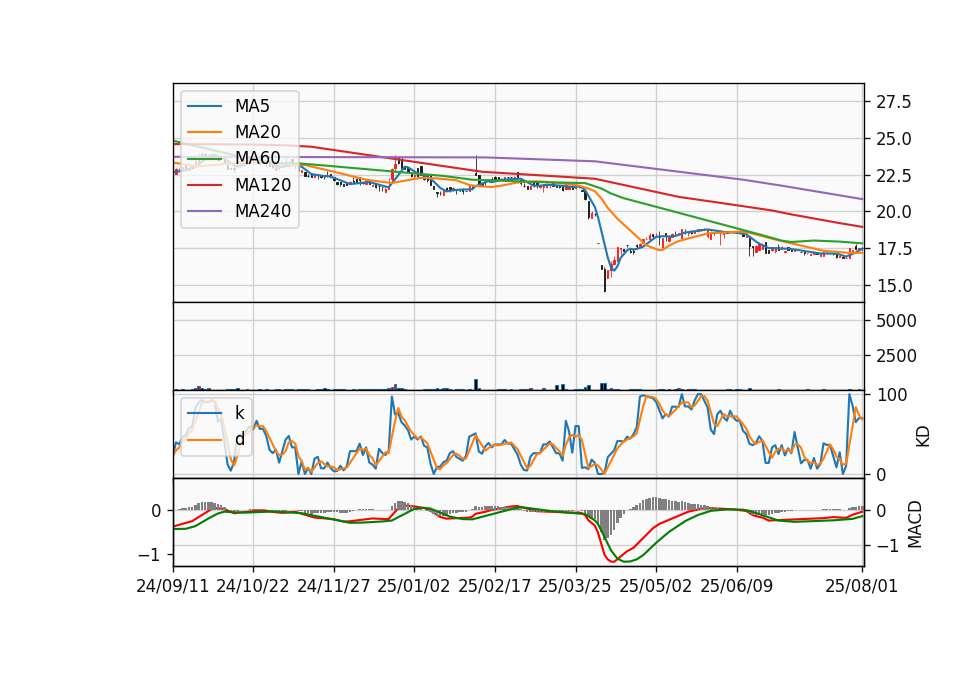
Task: Click the MA20 legend label
Action: coord(257,132)
